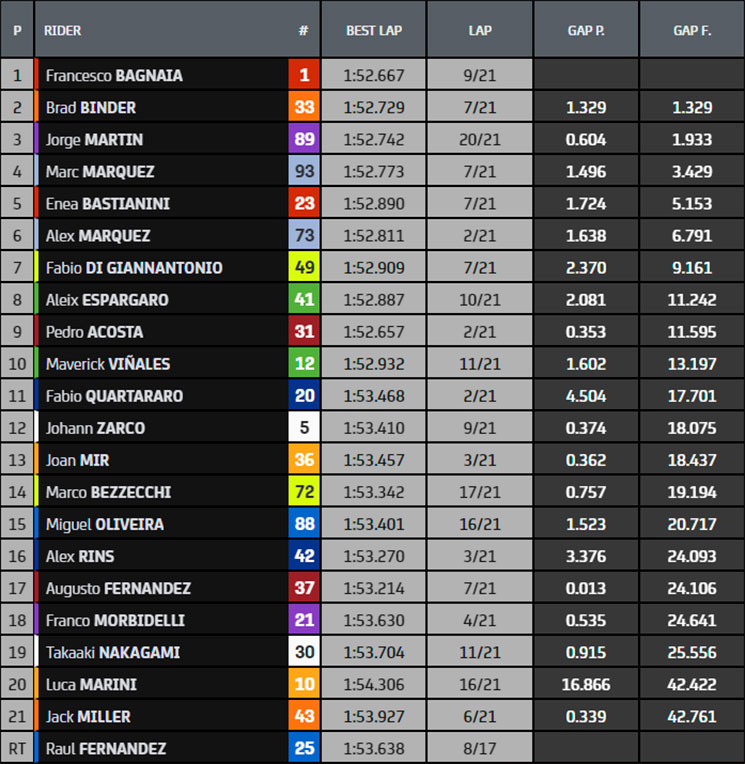745x764 pixels.
Task: Select rider name Marco BEZZECCHI
Action: [x=108, y=492]
